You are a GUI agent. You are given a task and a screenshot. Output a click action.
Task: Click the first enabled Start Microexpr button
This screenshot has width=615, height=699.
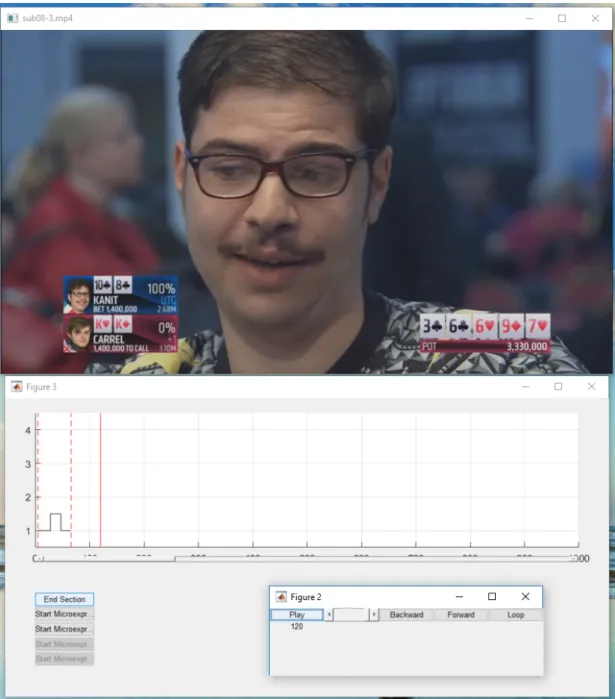coord(64,614)
